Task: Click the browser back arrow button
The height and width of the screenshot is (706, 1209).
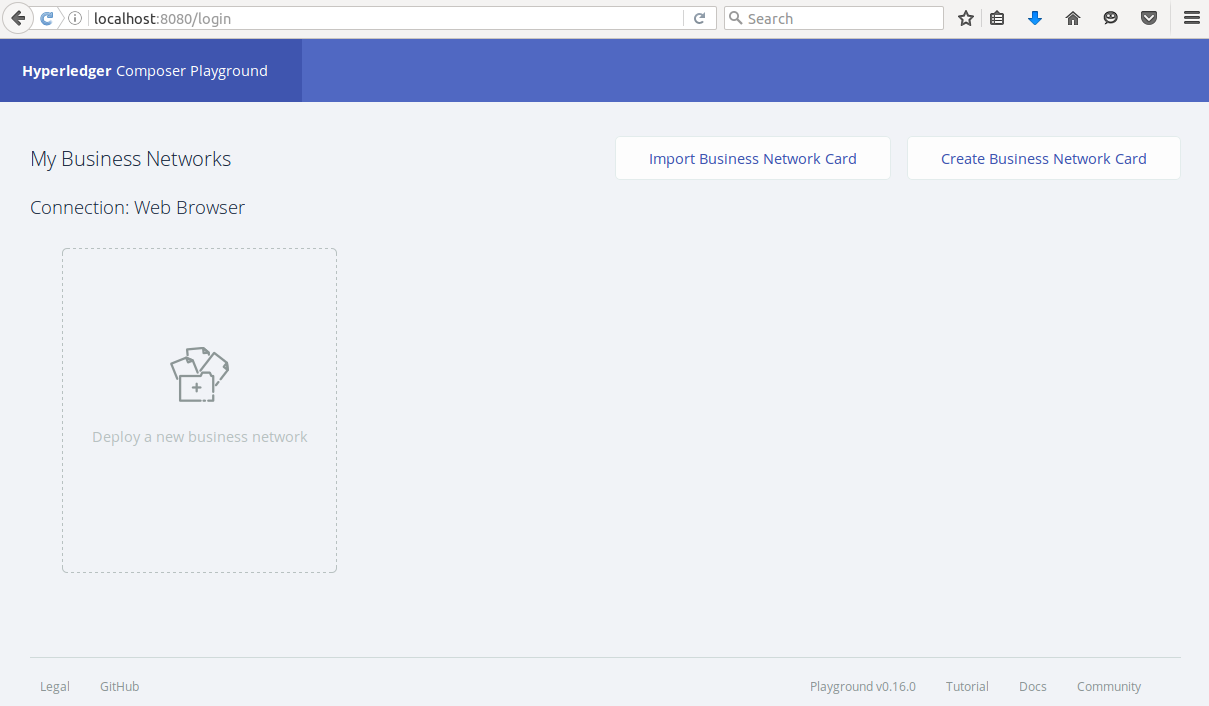Action: [x=18, y=18]
